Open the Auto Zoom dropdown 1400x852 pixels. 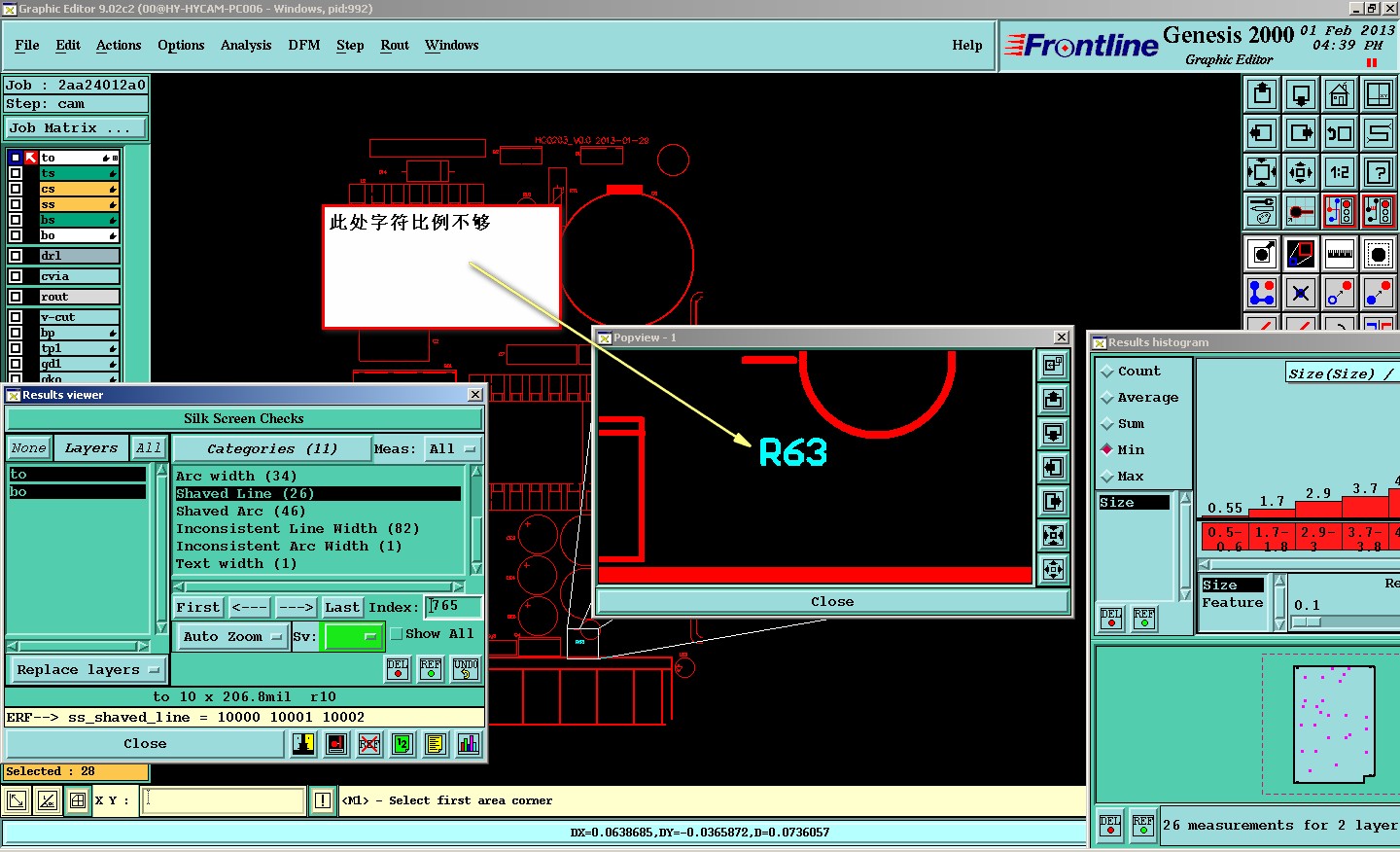click(x=231, y=637)
